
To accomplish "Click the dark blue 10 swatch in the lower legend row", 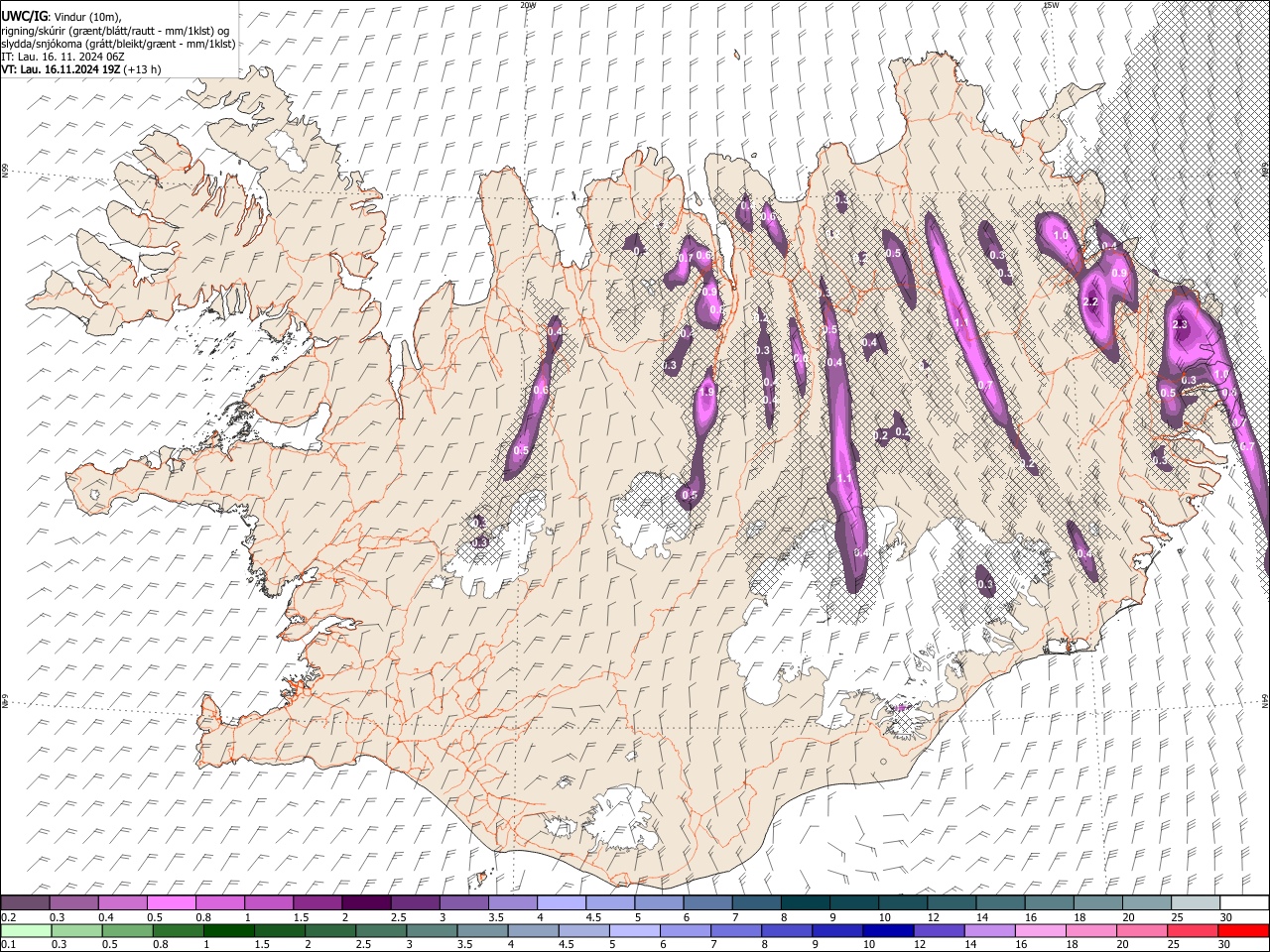I will pyautogui.click(x=888, y=930).
